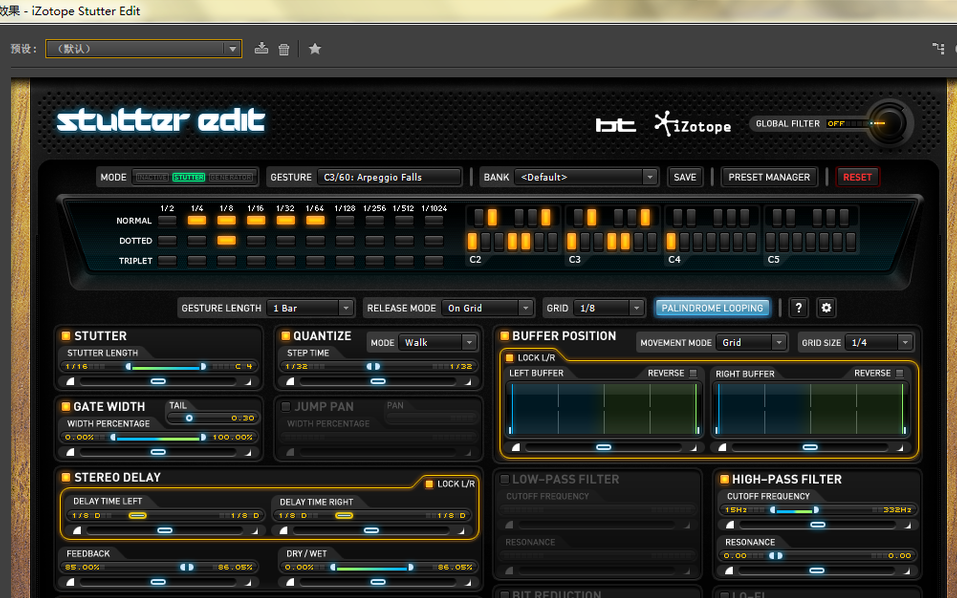Click the High-Pass cutoff curve start icon
Viewport: 957px width, 598px height.
tap(729, 525)
